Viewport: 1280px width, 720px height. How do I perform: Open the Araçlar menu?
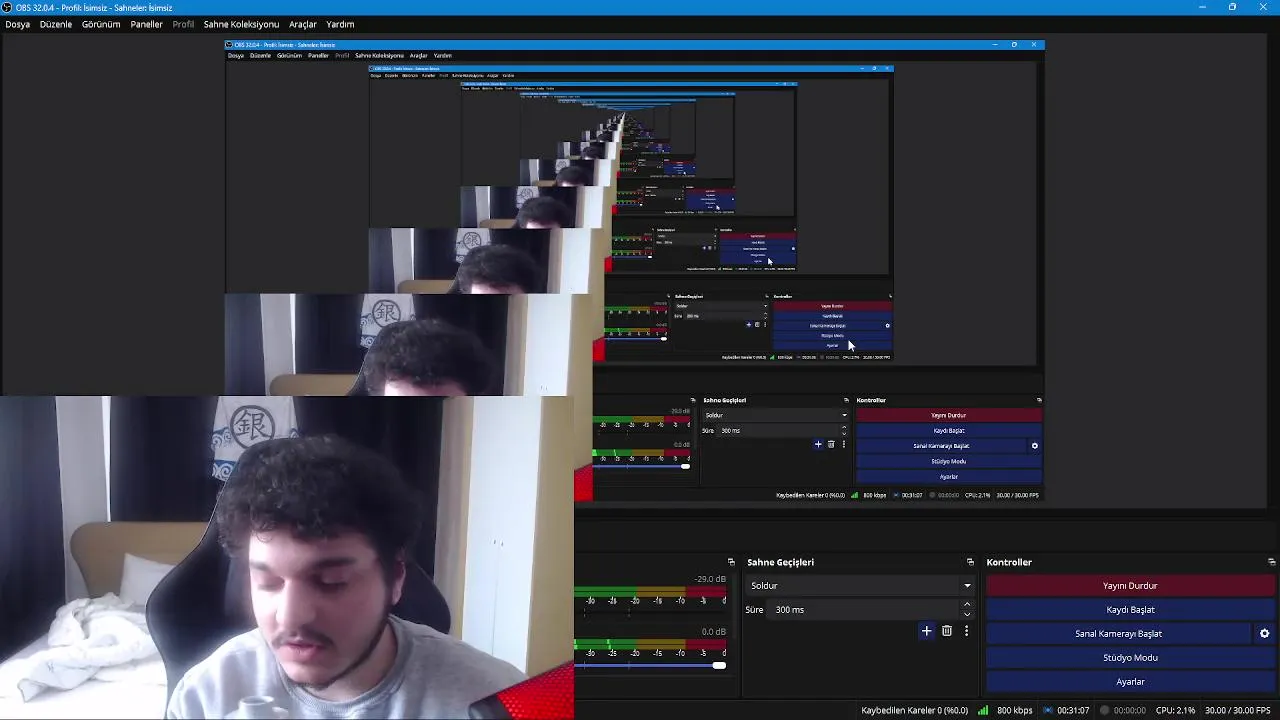(303, 24)
